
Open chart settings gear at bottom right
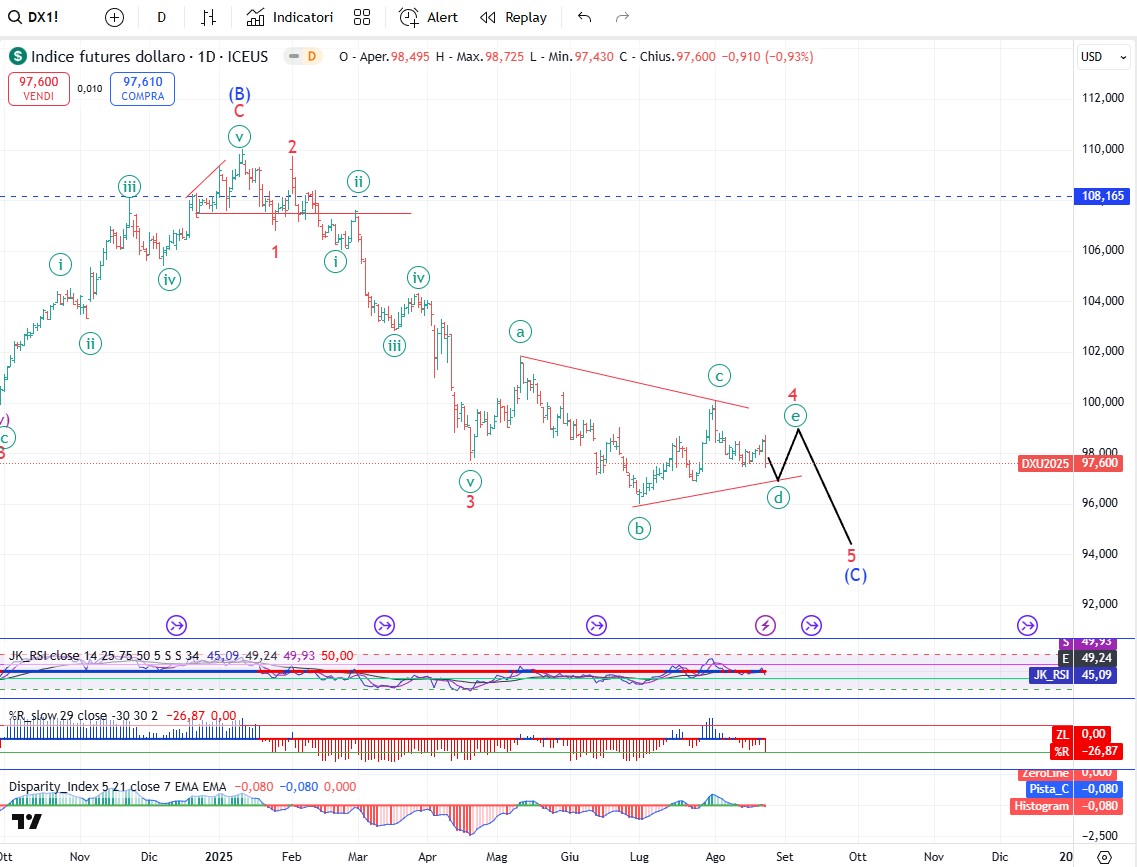coord(1104,857)
